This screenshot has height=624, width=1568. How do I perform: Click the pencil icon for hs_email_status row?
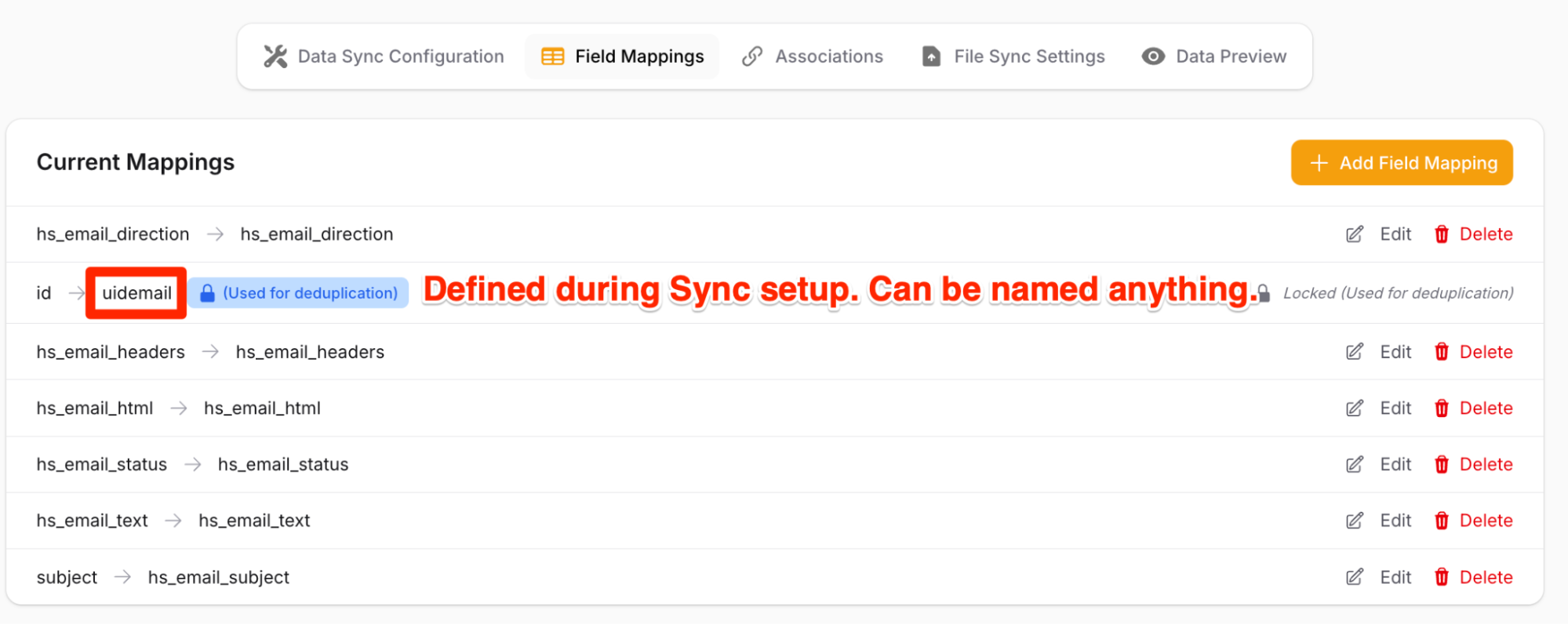point(1355,465)
